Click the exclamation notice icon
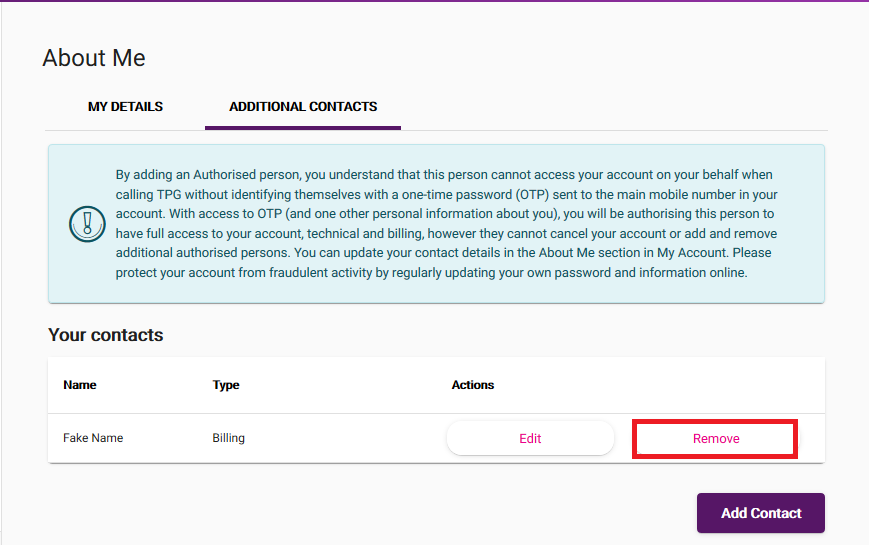 click(x=87, y=223)
